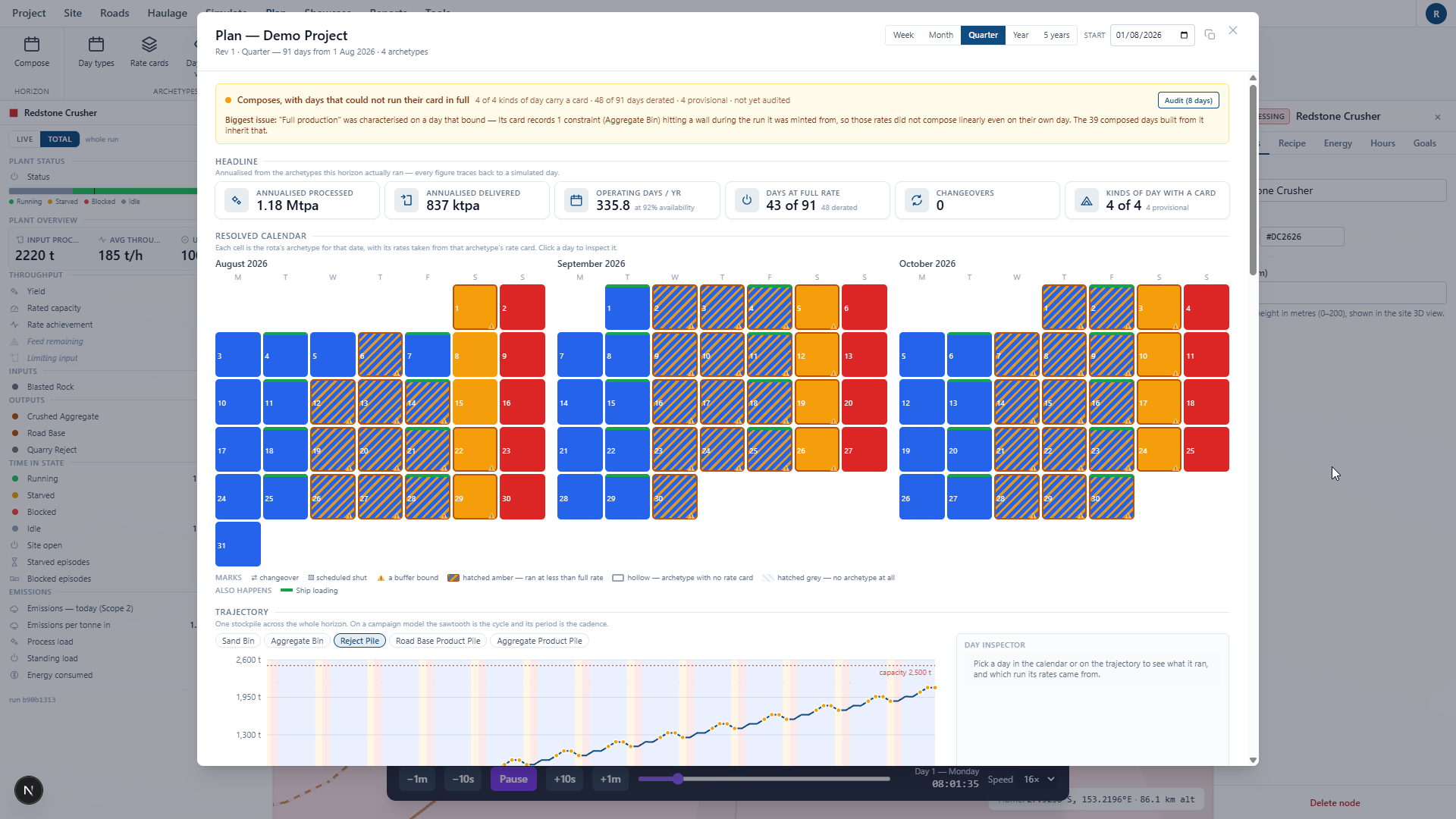Click the Audit (8 days) button

(x=1188, y=100)
